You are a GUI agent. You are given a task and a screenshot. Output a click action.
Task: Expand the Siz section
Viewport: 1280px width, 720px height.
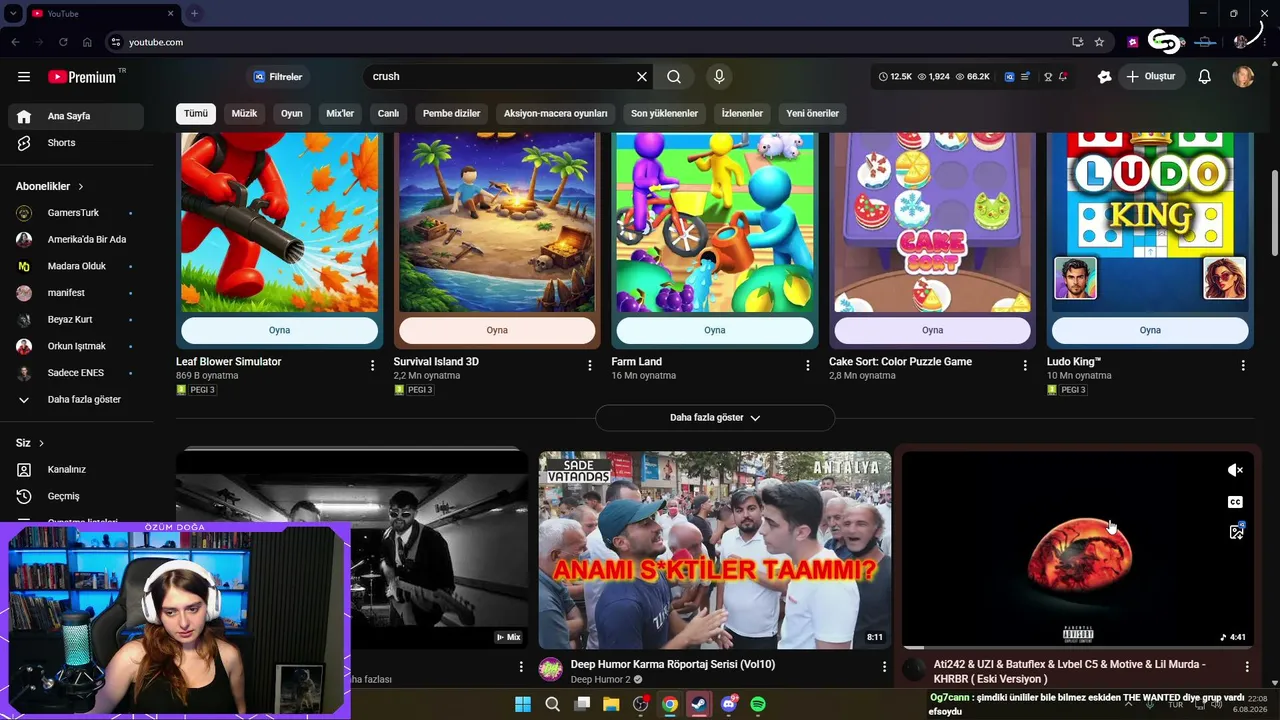coord(30,443)
